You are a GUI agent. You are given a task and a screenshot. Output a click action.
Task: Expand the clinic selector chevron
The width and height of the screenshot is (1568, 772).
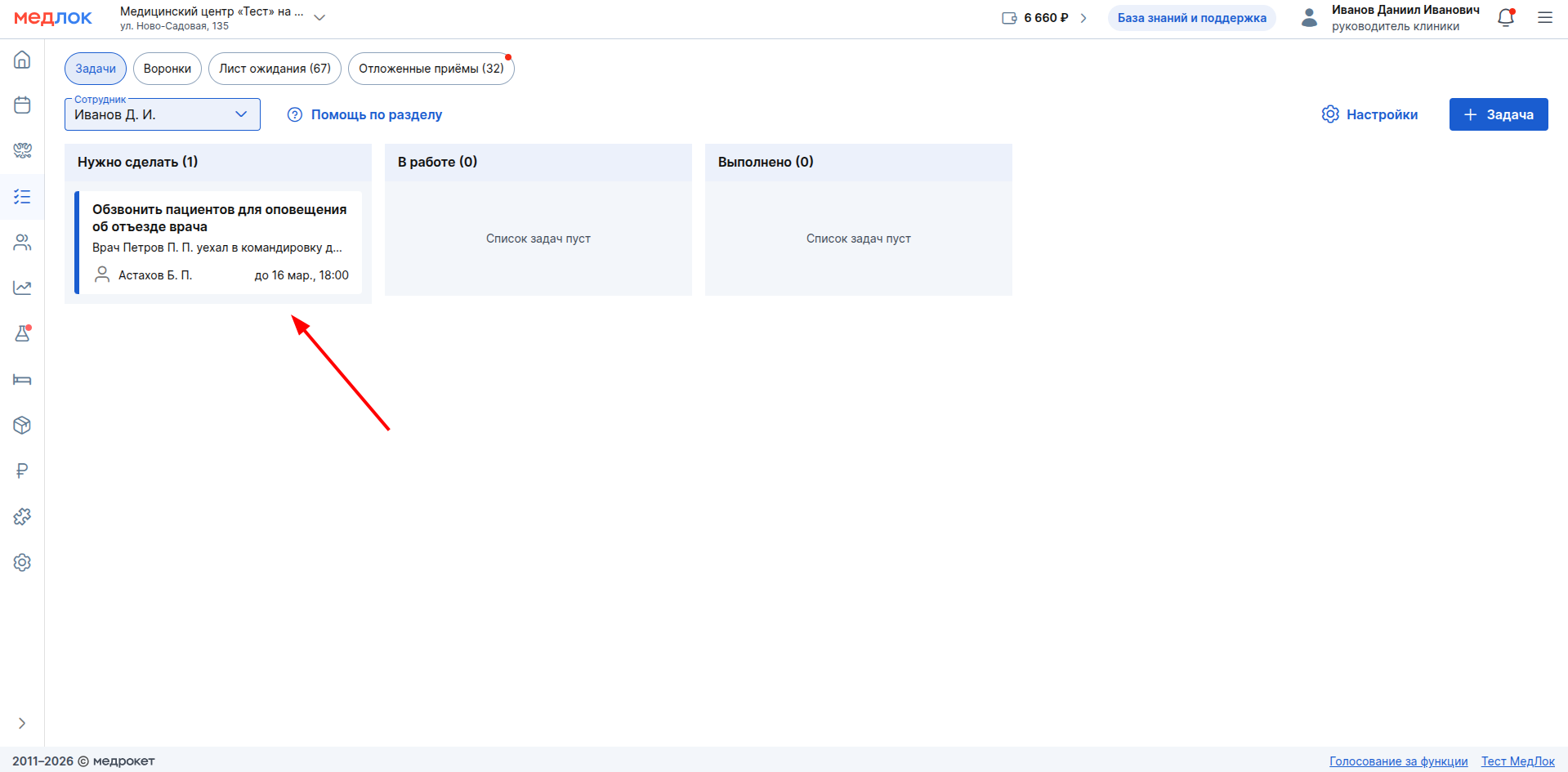click(319, 18)
